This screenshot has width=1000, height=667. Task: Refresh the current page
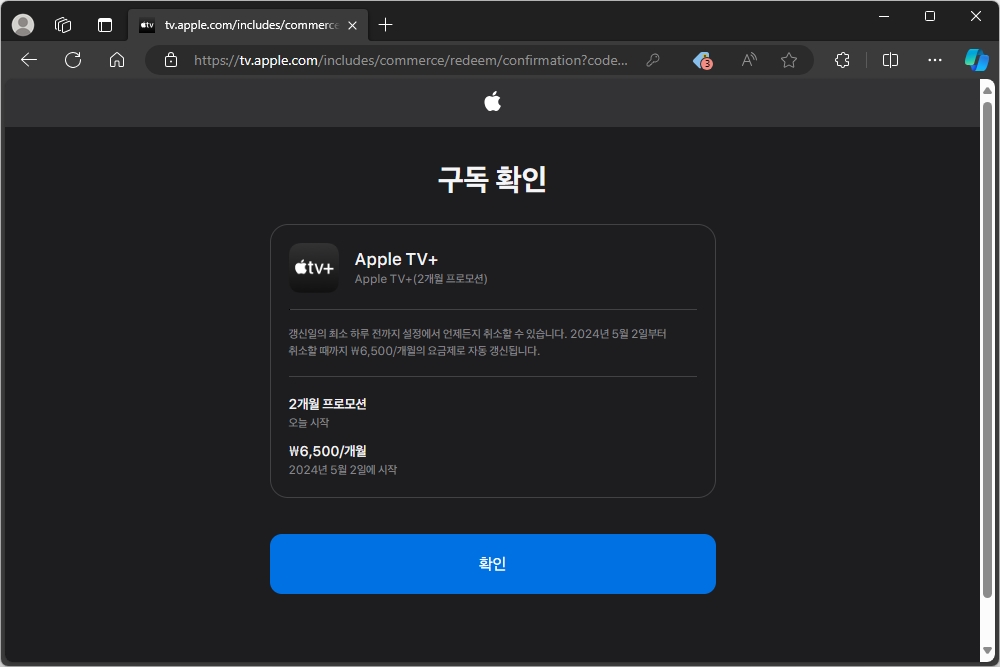coord(73,60)
